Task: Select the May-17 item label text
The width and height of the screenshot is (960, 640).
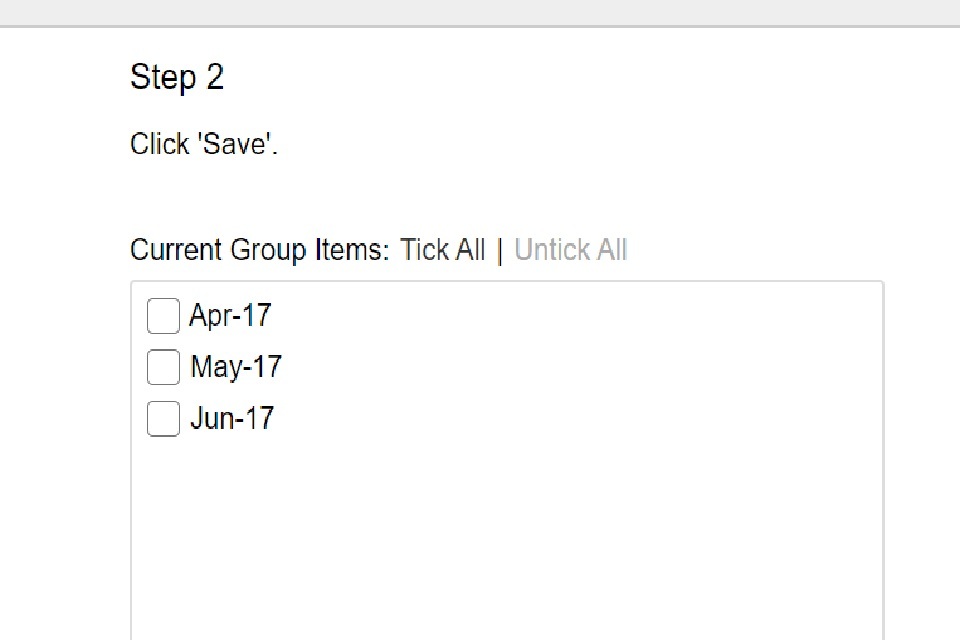Action: (236, 367)
